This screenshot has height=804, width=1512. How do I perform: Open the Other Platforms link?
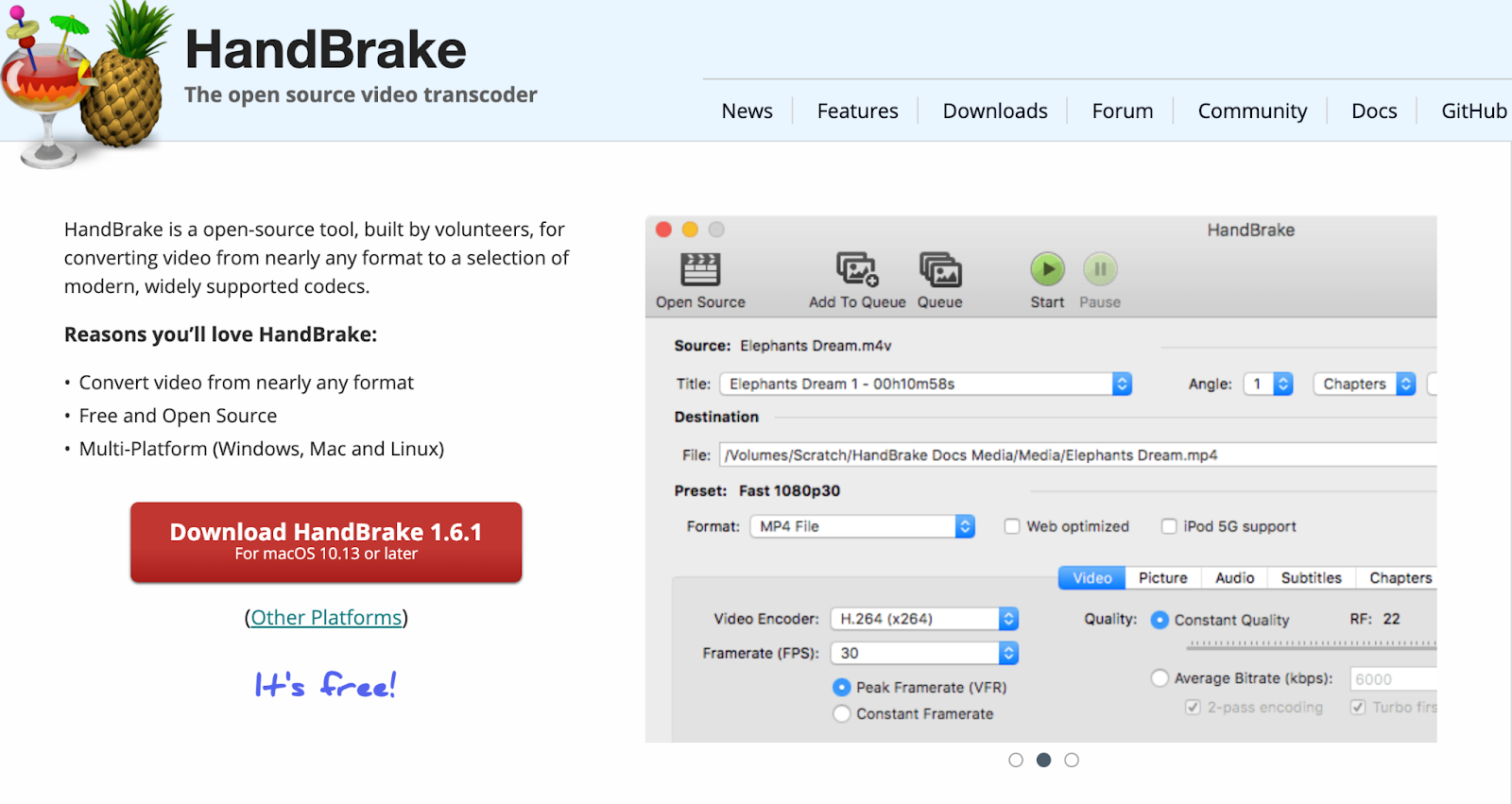coord(326,618)
